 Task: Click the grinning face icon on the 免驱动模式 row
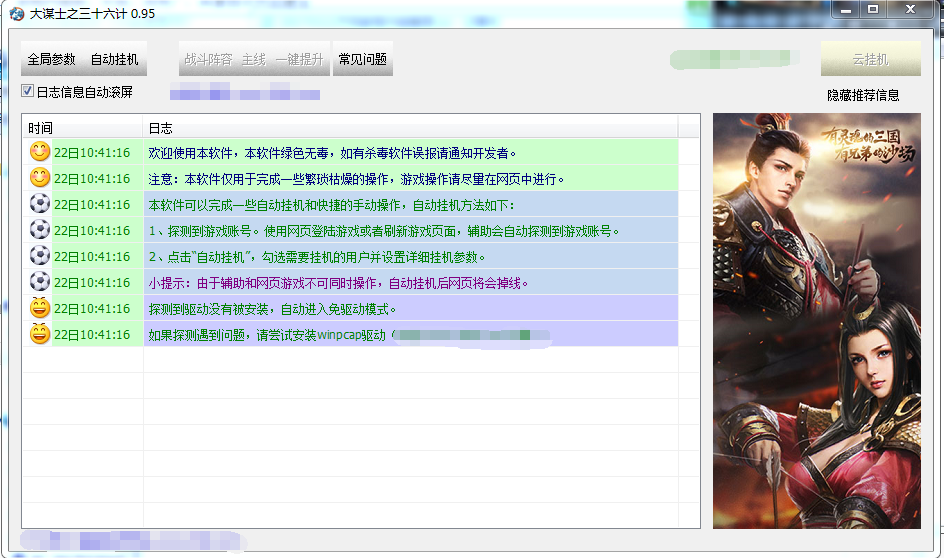tap(39, 309)
